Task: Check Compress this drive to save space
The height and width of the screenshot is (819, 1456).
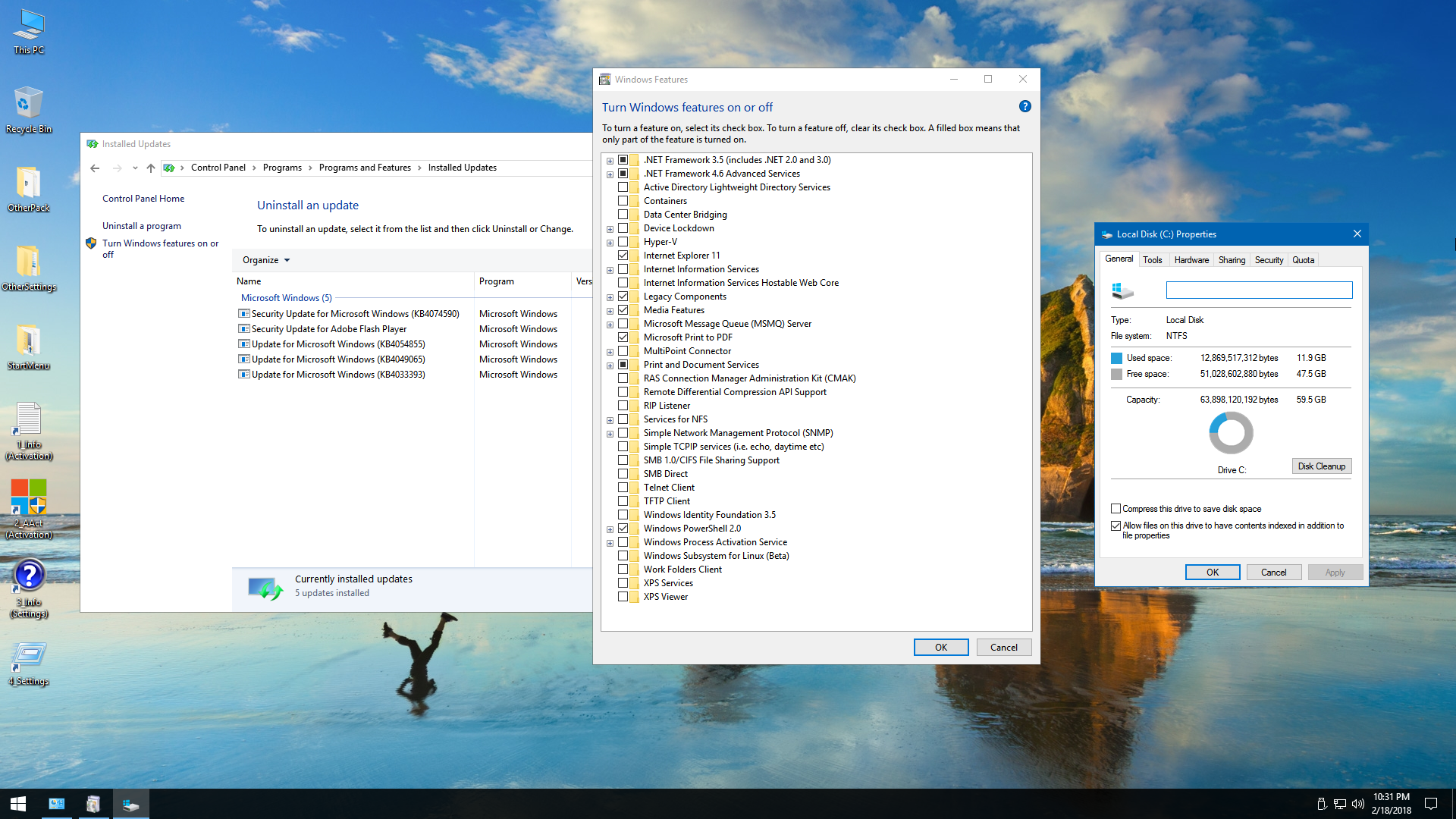Action: tap(1116, 509)
